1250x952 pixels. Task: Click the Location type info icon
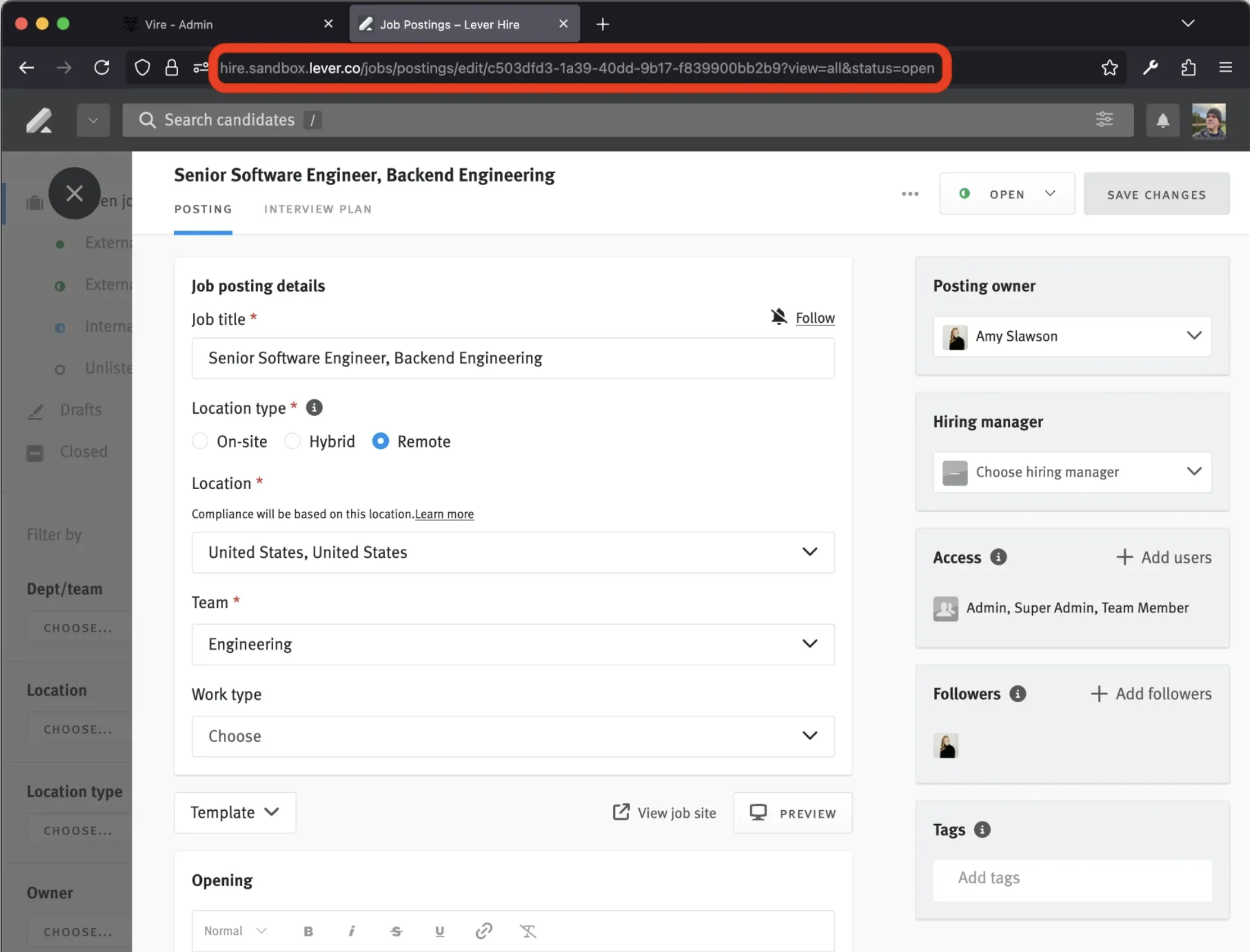pos(314,408)
